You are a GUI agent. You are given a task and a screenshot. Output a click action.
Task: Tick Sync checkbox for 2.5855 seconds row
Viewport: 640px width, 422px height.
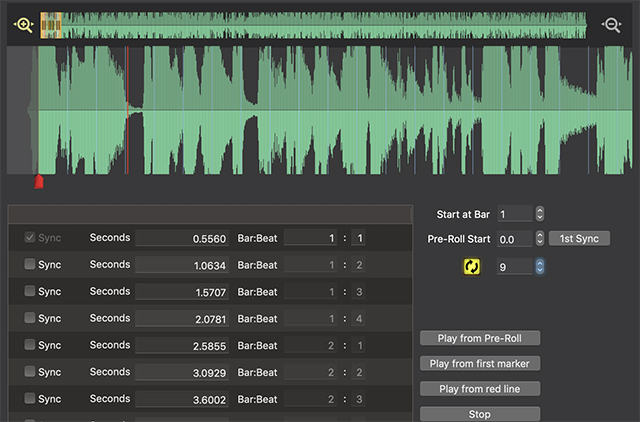[29, 345]
